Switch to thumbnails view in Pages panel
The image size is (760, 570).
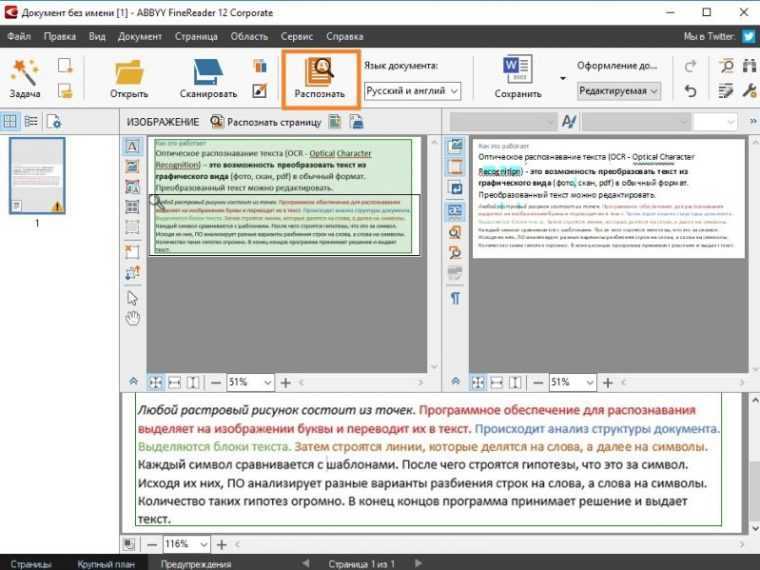(x=10, y=121)
